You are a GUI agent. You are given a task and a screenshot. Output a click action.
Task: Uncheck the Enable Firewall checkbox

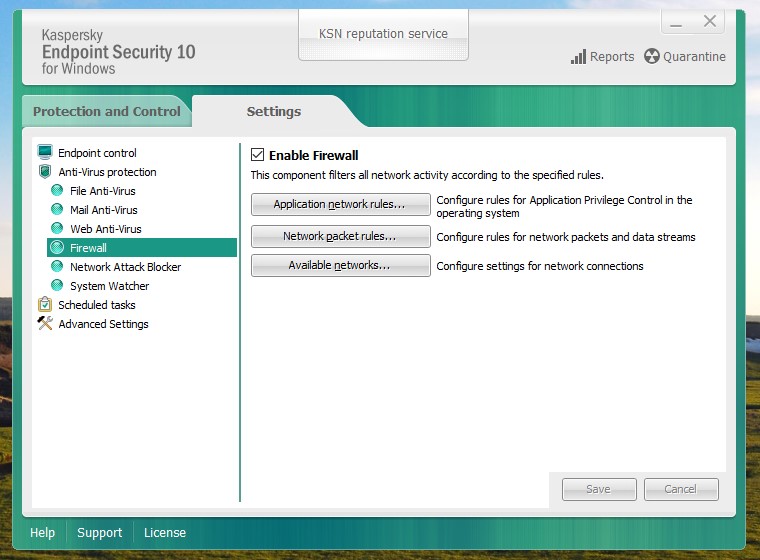click(257, 155)
